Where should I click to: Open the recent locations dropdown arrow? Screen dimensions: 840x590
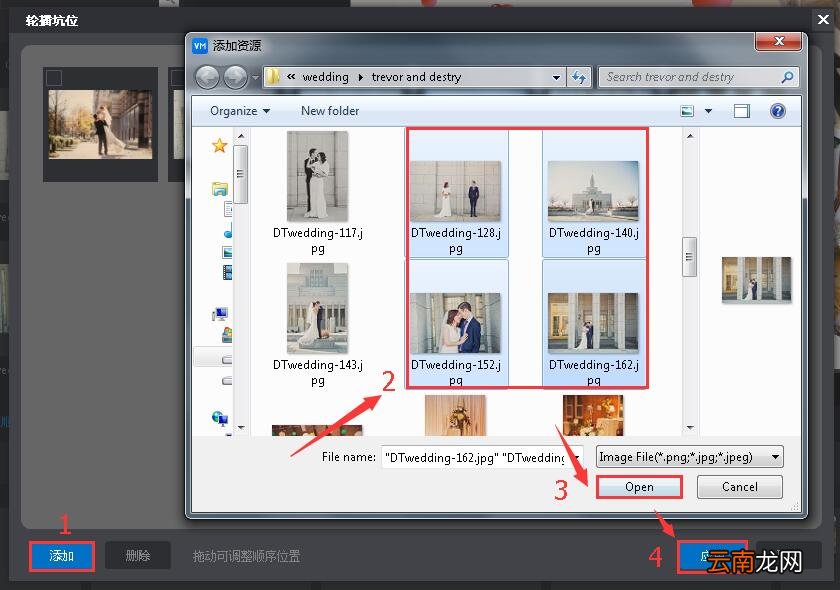[256, 78]
